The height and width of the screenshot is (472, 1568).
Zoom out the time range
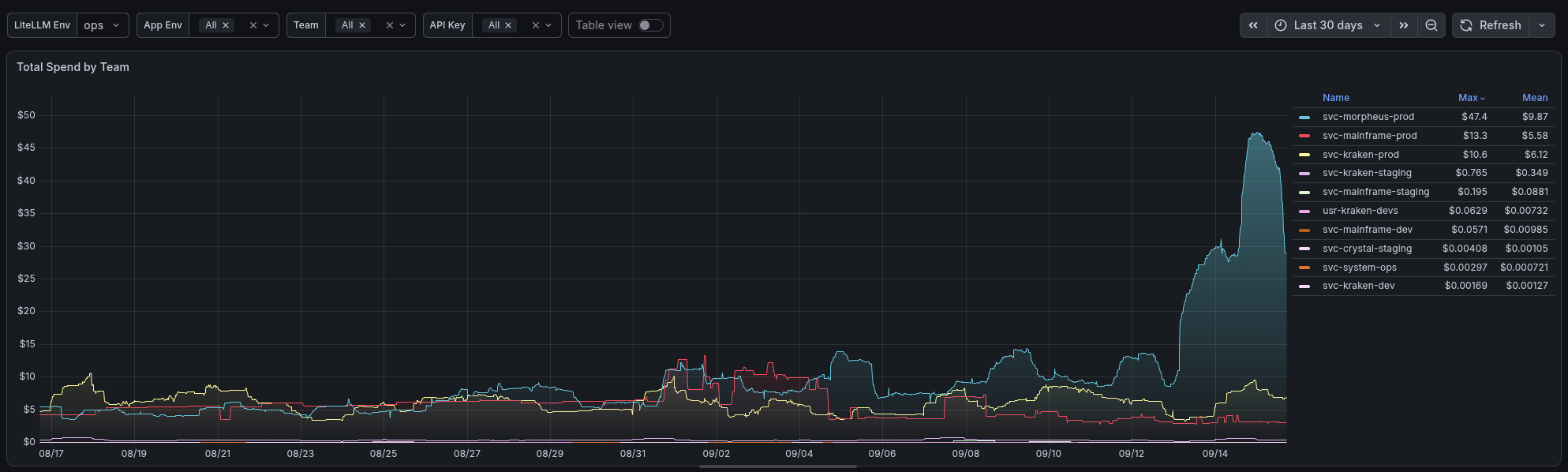[1431, 25]
